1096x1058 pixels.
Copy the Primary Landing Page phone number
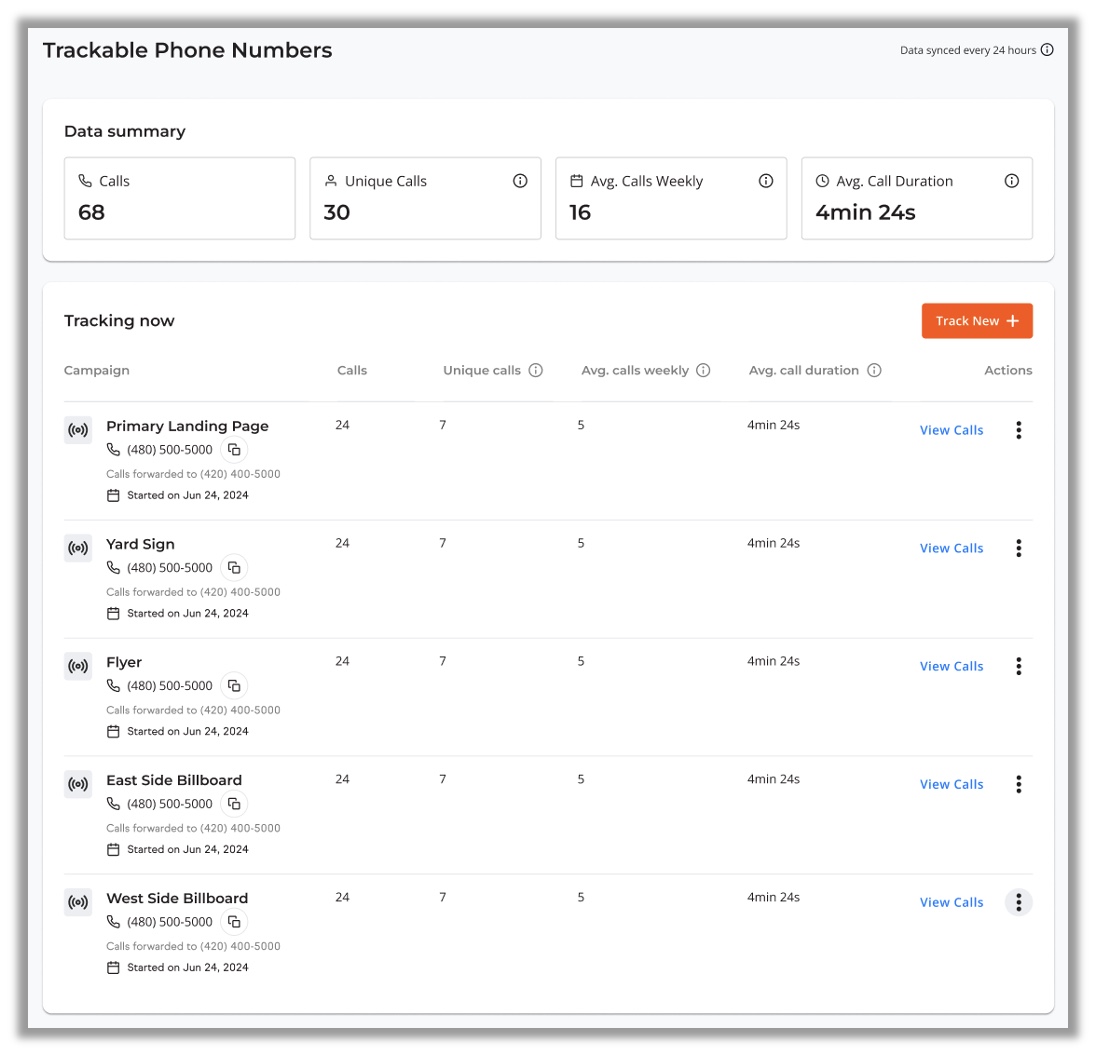coord(234,450)
